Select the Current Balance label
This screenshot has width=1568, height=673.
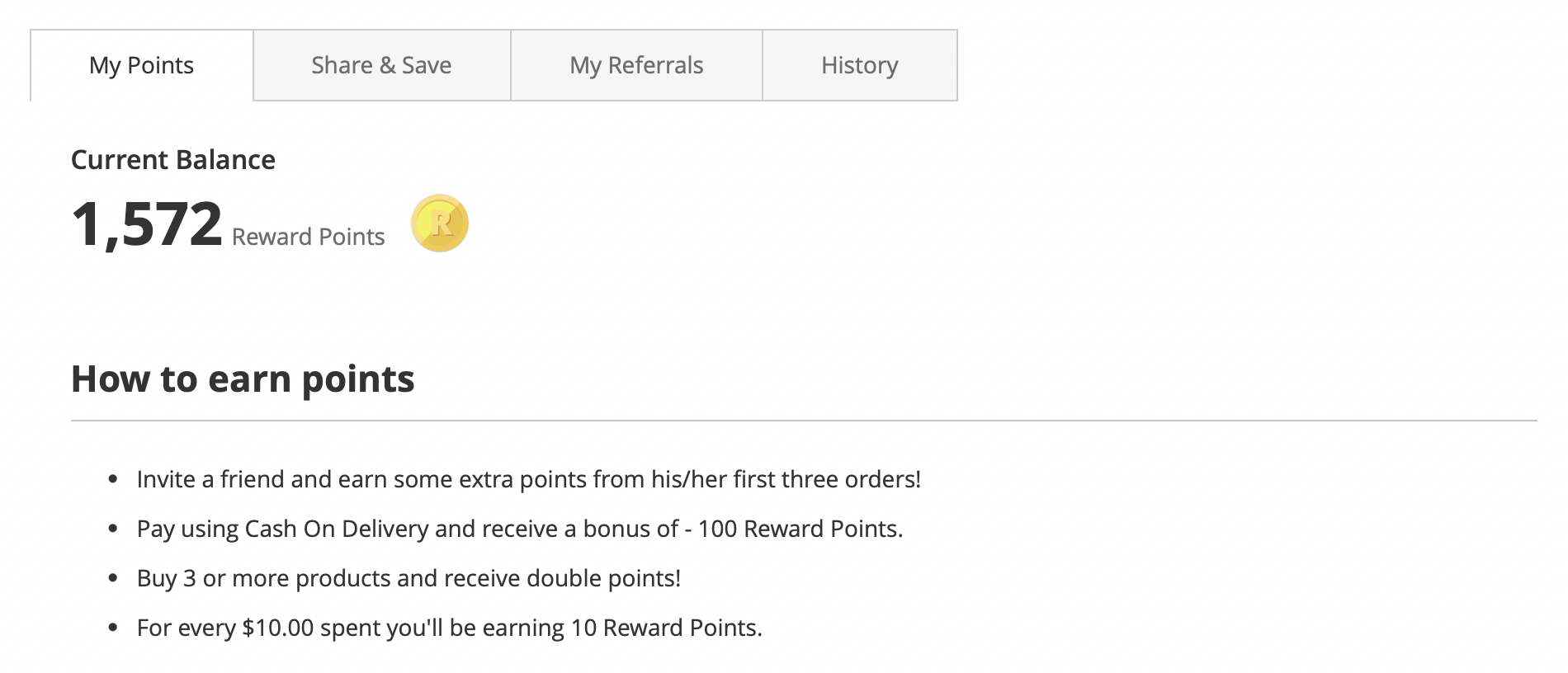[x=173, y=160]
